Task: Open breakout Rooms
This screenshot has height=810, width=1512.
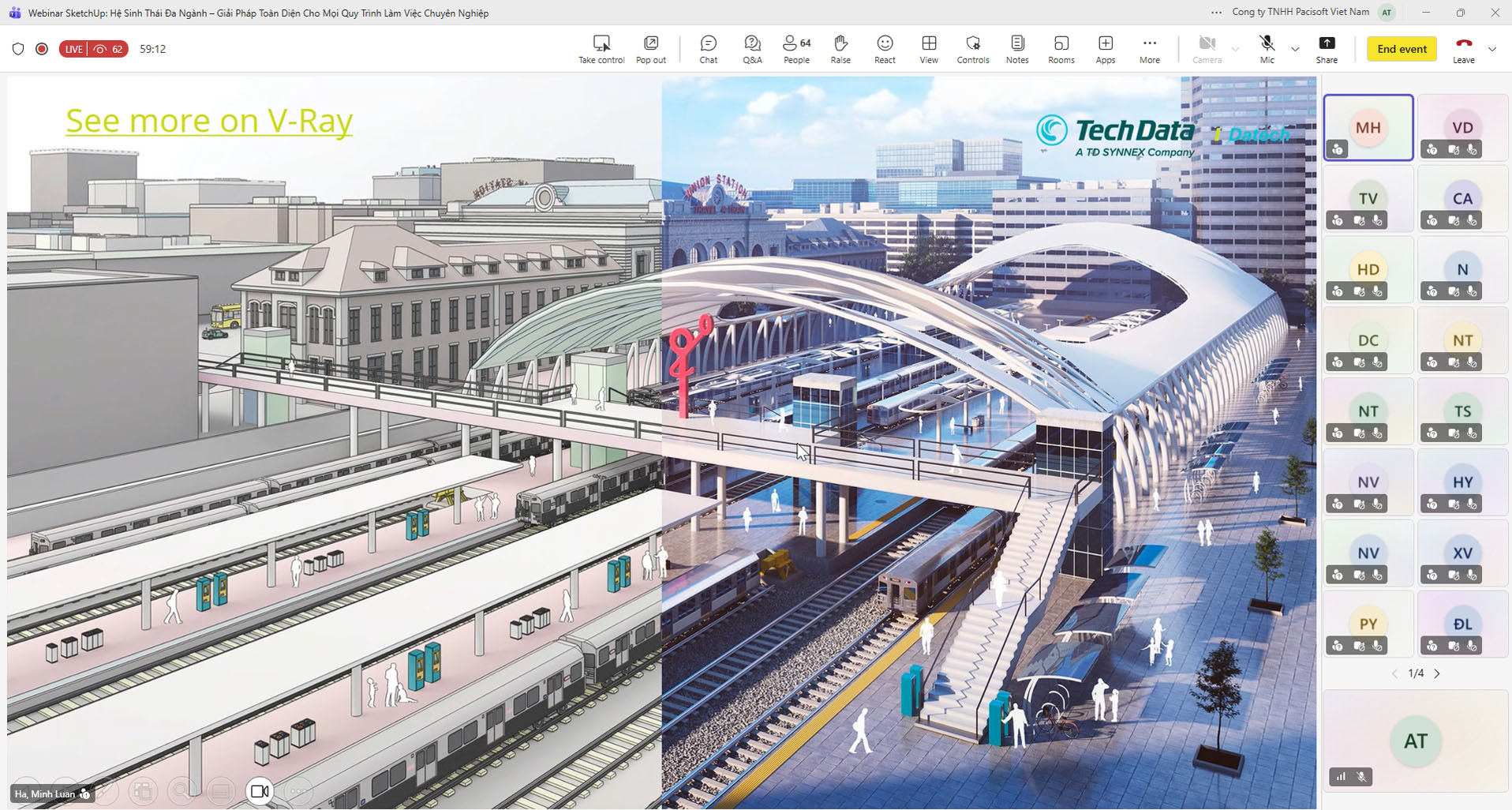Action: (1061, 48)
